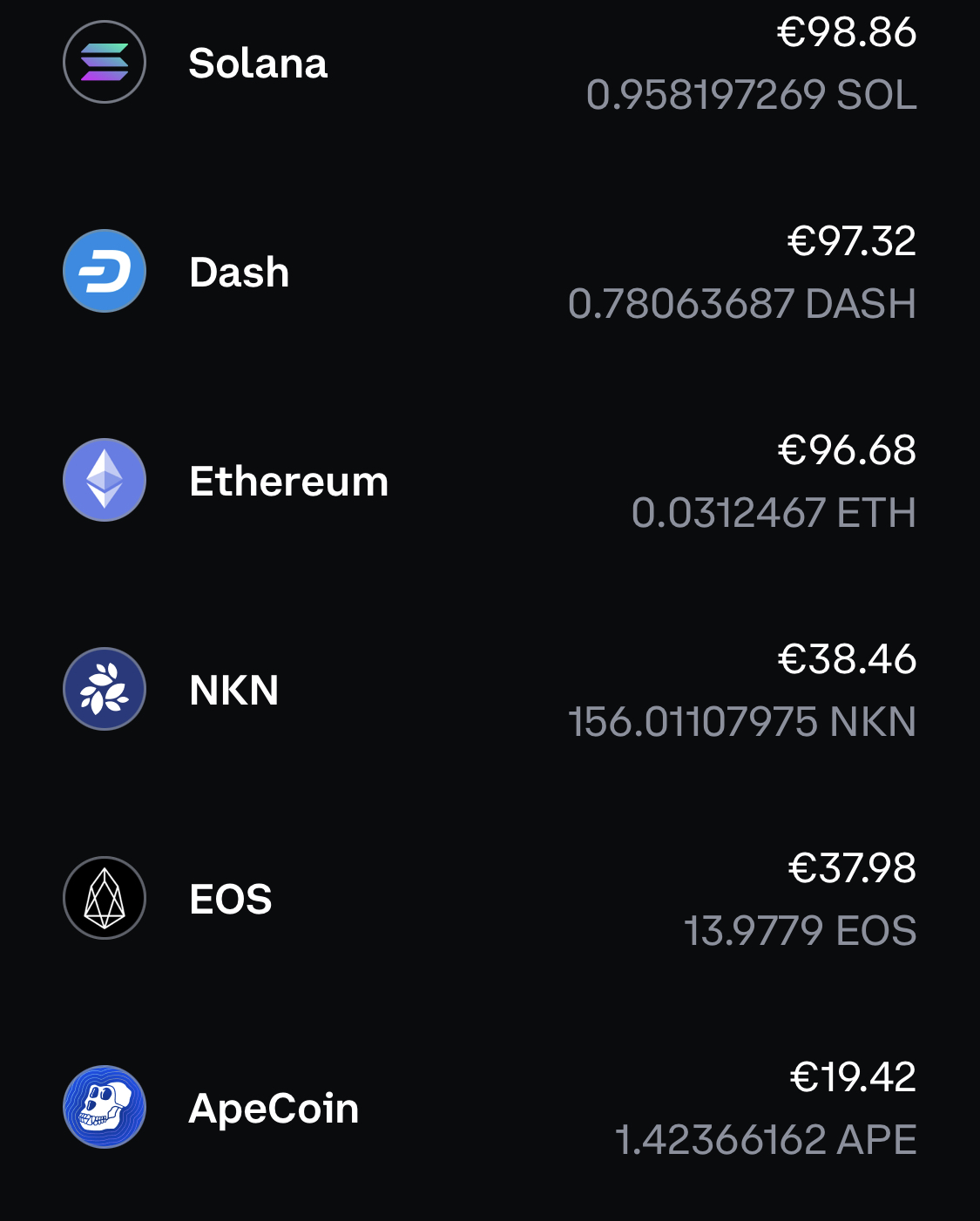Viewport: 980px width, 1221px height.
Task: Tap the blue Dash logo icon
Action: [x=105, y=271]
